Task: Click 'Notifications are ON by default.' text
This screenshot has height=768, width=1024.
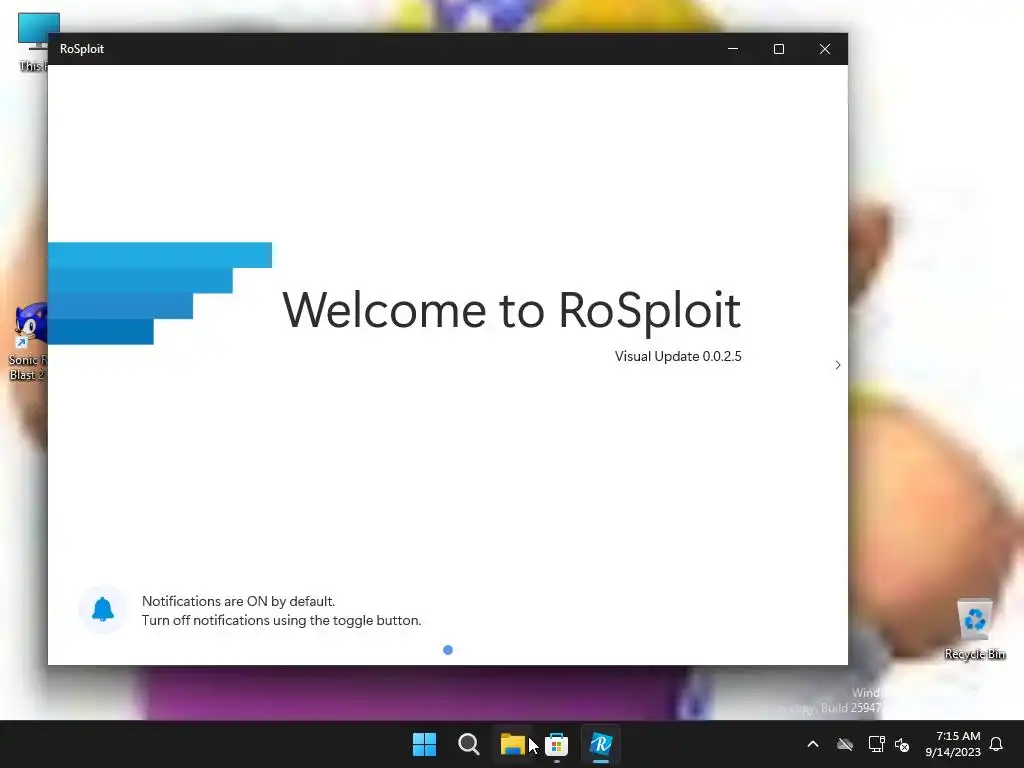Action: click(x=238, y=601)
